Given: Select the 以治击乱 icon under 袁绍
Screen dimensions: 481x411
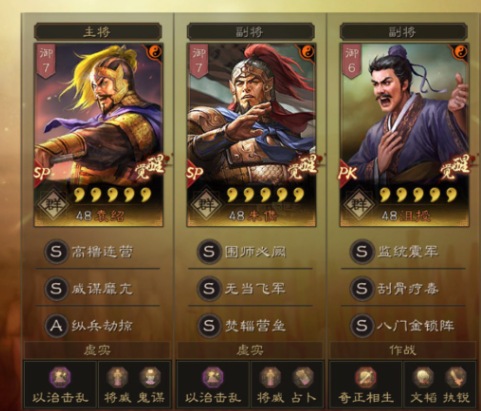Looking at the screenshot, I should point(60,377).
